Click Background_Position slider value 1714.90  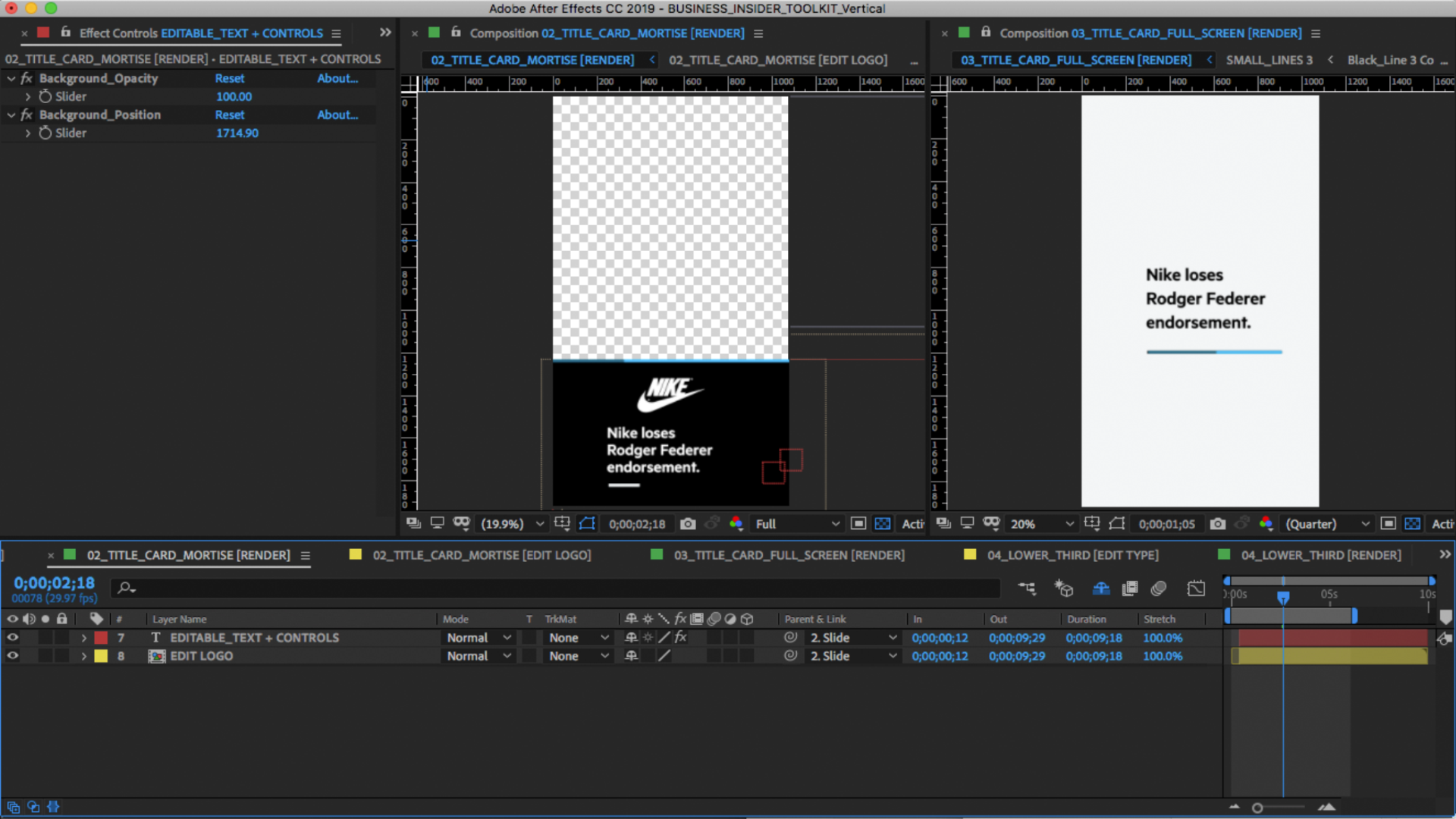(237, 133)
